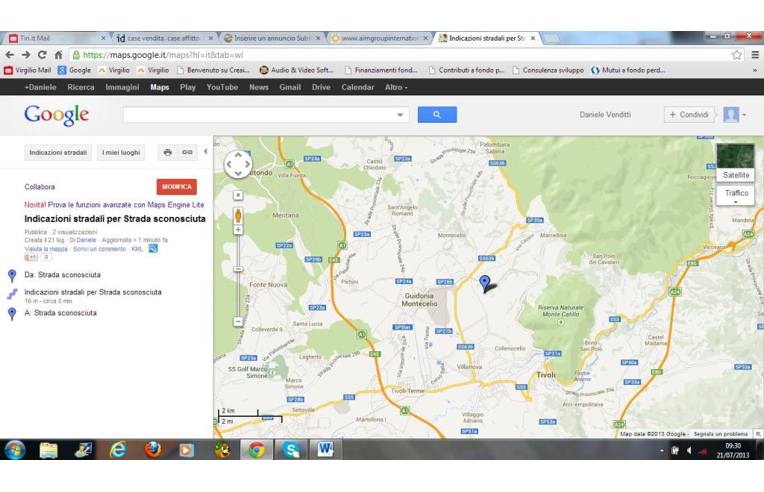Screen dimensions: 764x492
Task: Click the red MODIFICA button
Action: tap(177, 187)
